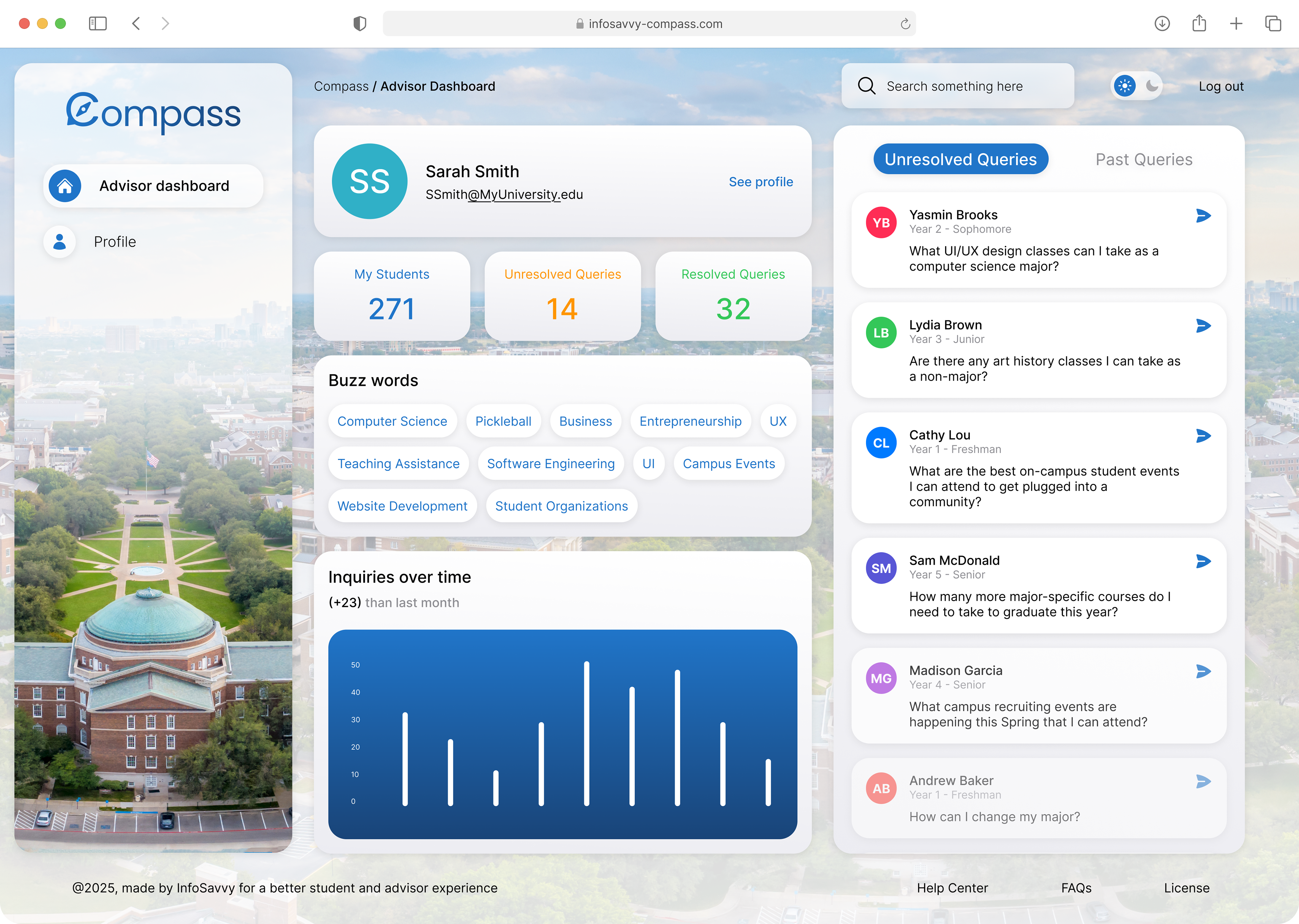1299x924 pixels.
Task: Click Lydia Brown art history question text
Action: point(1045,369)
